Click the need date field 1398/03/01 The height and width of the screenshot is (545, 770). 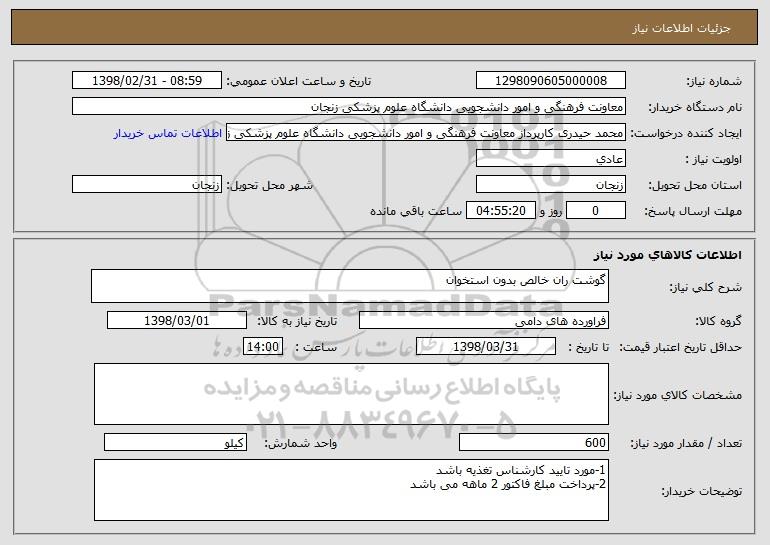[x=177, y=321]
